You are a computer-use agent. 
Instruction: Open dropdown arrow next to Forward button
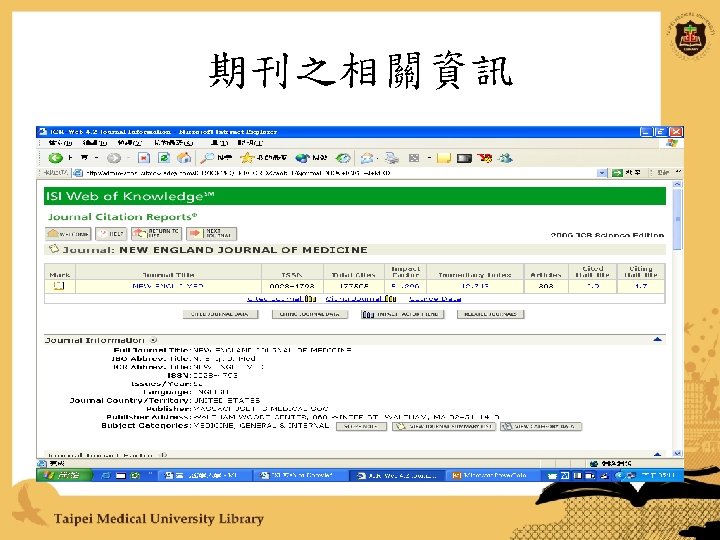pyautogui.click(x=129, y=158)
